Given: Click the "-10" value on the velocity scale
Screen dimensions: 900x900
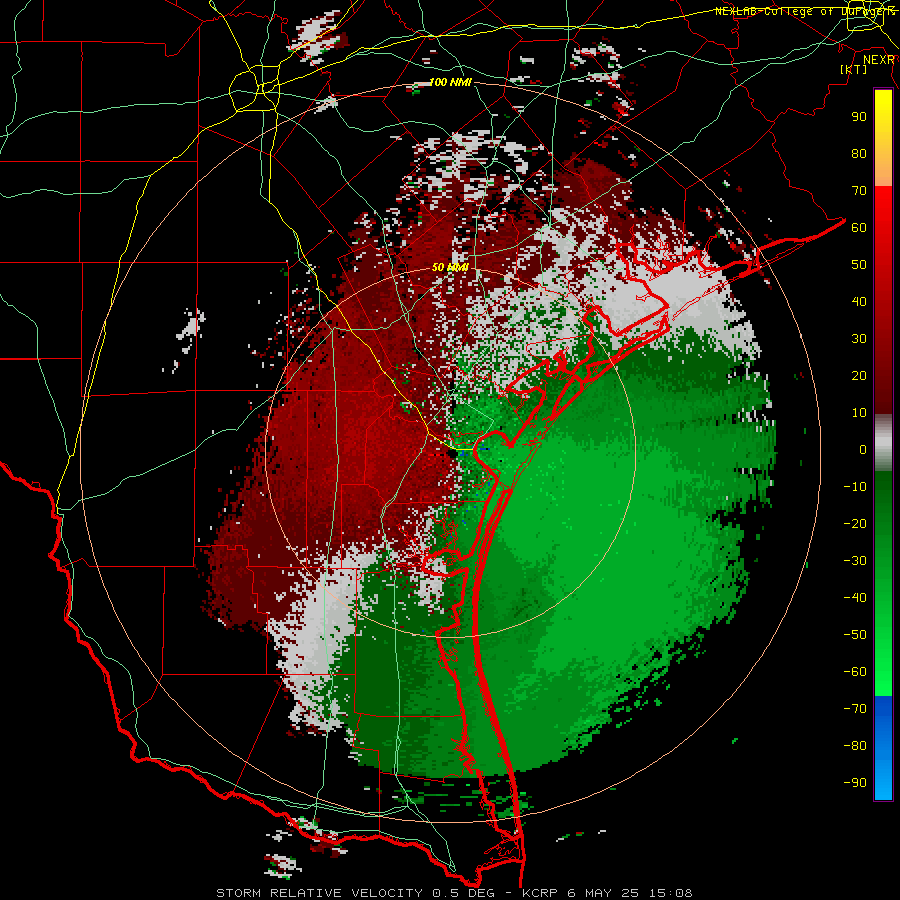Looking at the screenshot, I should point(855,487).
